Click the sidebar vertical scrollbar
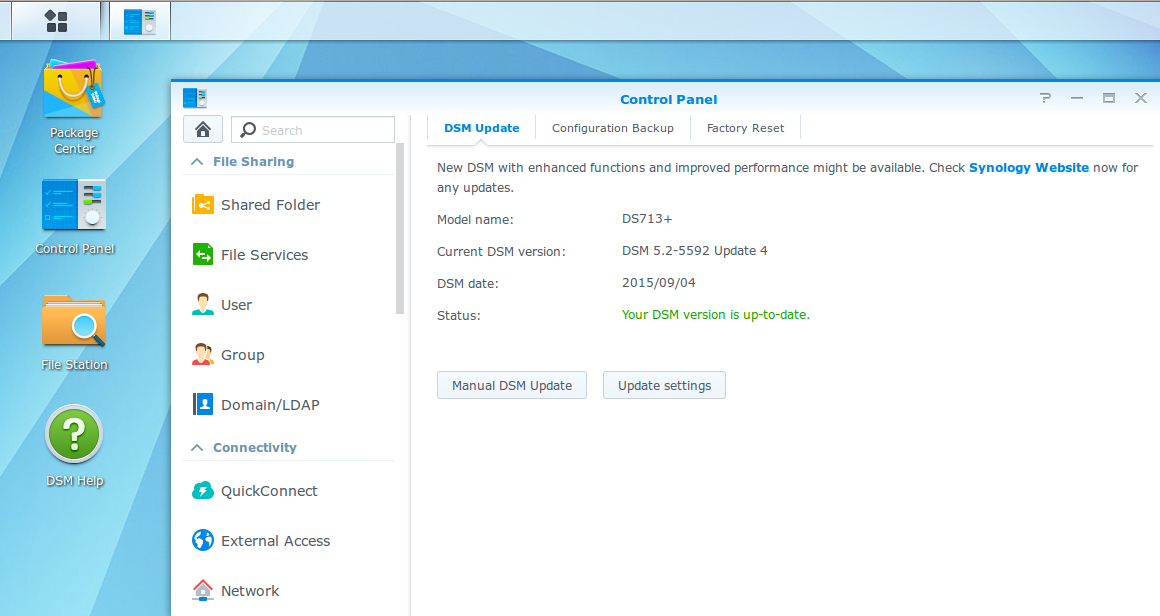Screen dimensions: 1160x616 tap(400, 229)
